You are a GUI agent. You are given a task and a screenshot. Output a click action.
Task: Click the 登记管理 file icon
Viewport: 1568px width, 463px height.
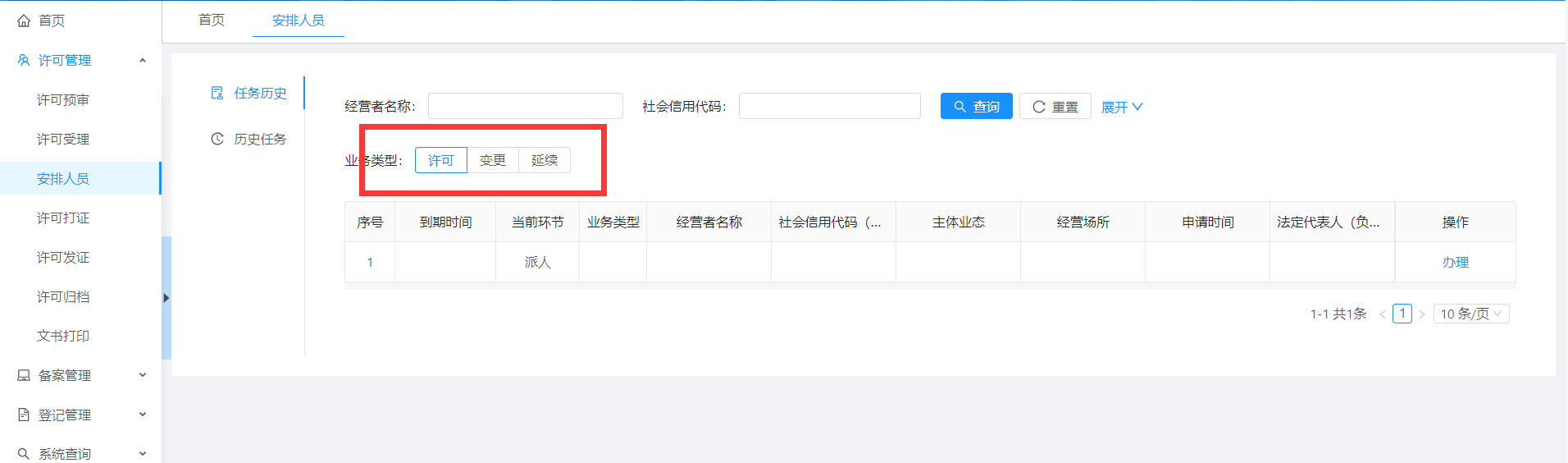tap(24, 415)
